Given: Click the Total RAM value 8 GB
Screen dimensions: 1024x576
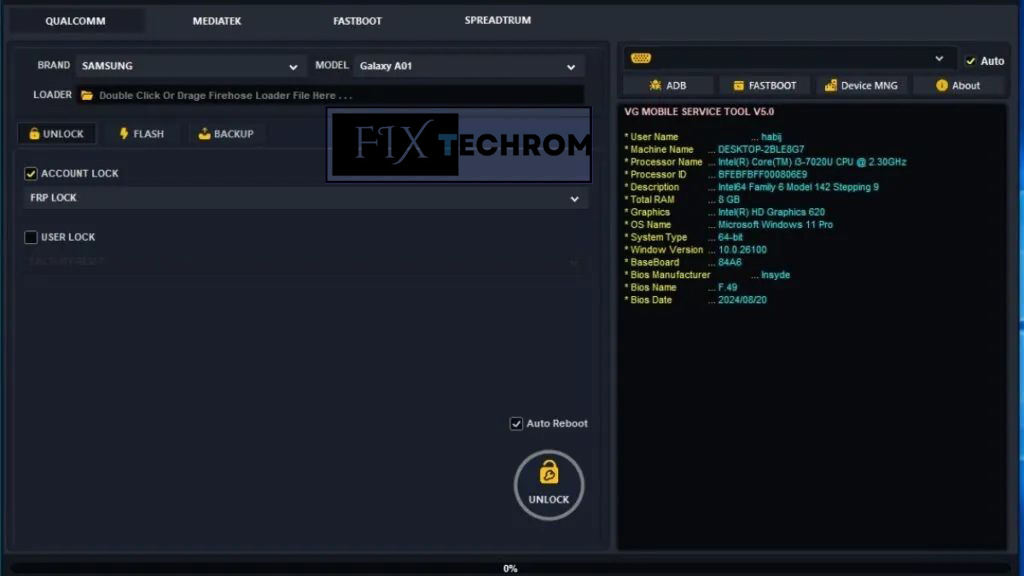Looking at the screenshot, I should (729, 200).
